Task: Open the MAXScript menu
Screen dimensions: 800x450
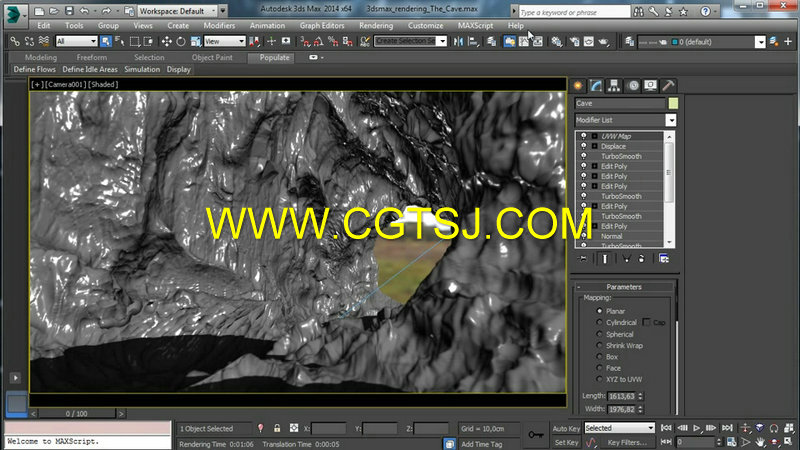Action: click(476, 26)
